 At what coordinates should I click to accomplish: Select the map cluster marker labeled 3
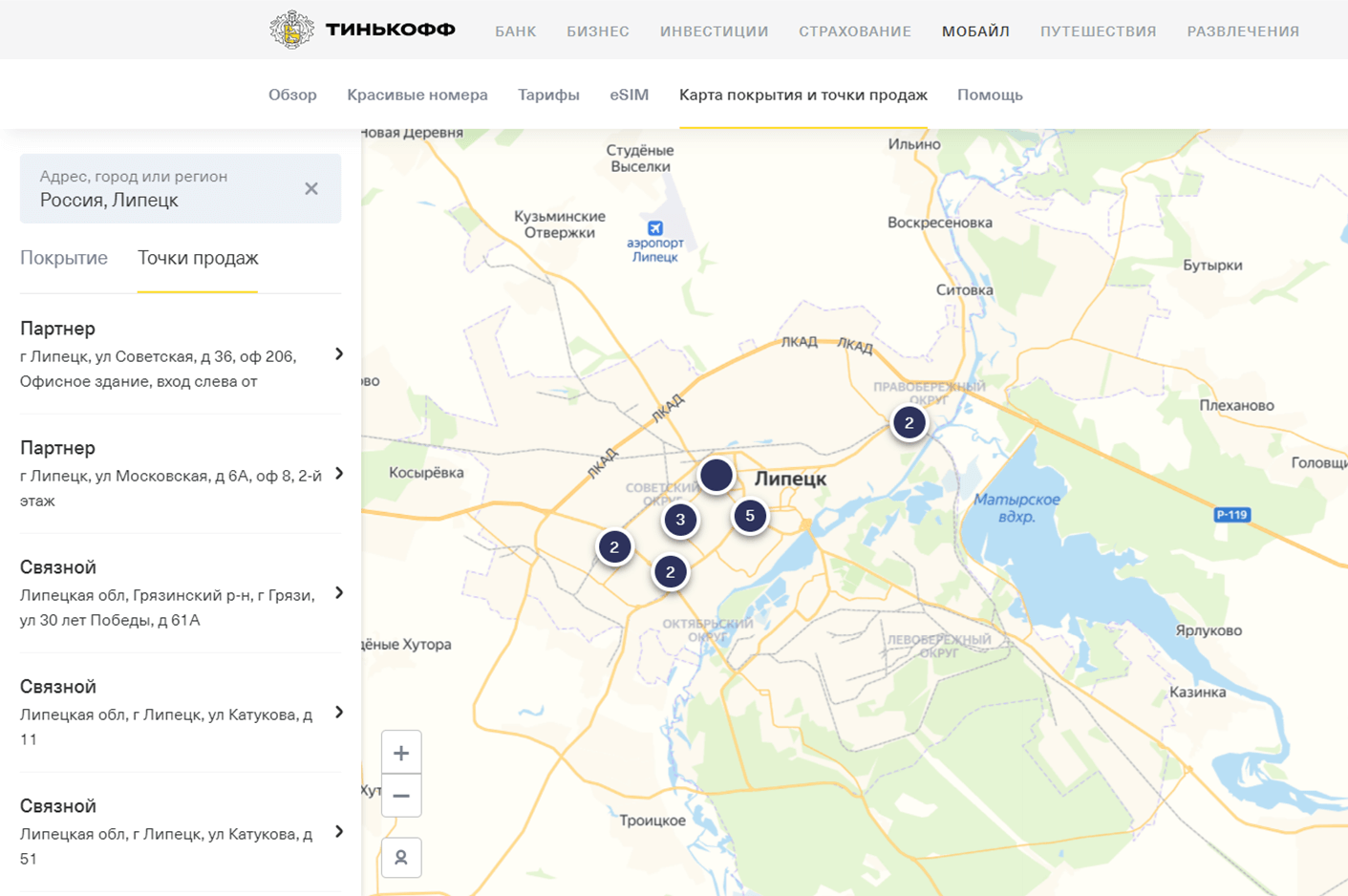[x=680, y=521]
